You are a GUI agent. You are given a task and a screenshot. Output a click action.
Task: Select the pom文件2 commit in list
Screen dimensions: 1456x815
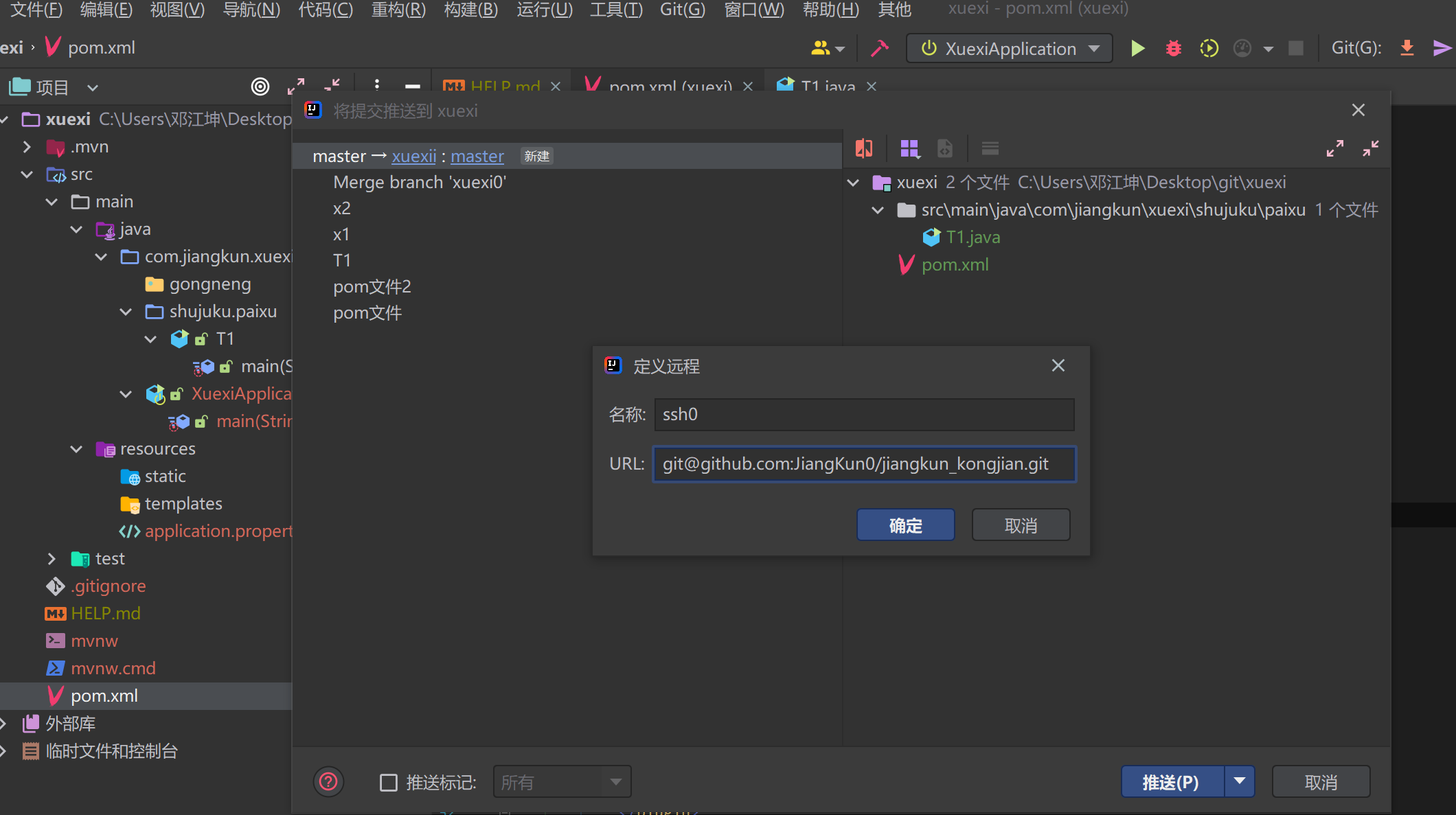372,287
